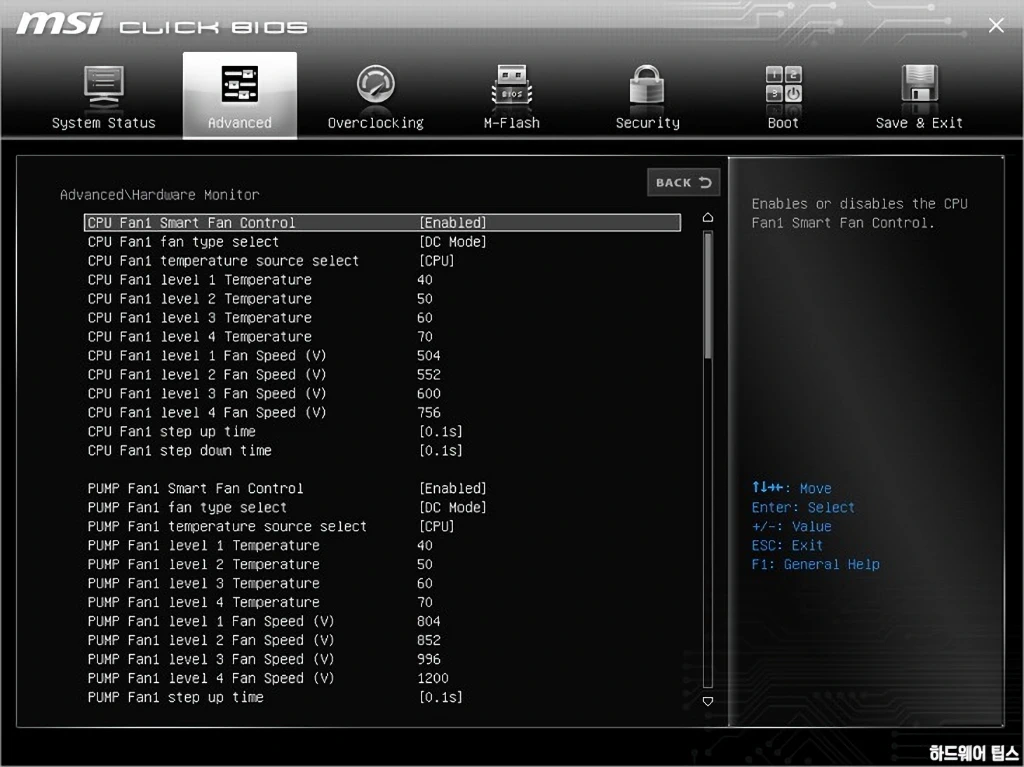Open CPU Fan1 temperature source CPU option
The image size is (1024, 767).
(436, 261)
